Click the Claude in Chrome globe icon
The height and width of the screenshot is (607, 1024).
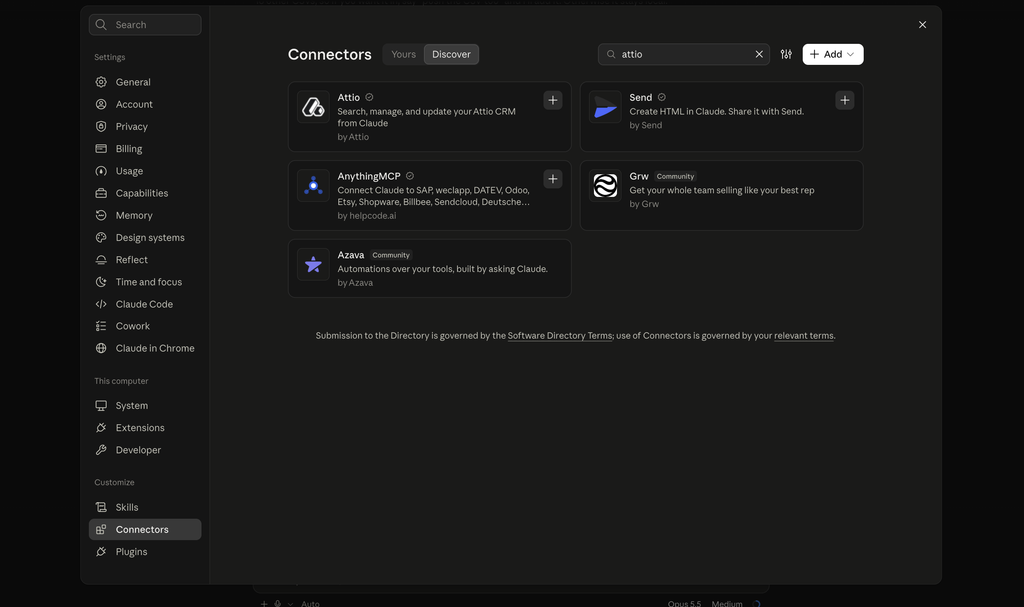point(101,348)
